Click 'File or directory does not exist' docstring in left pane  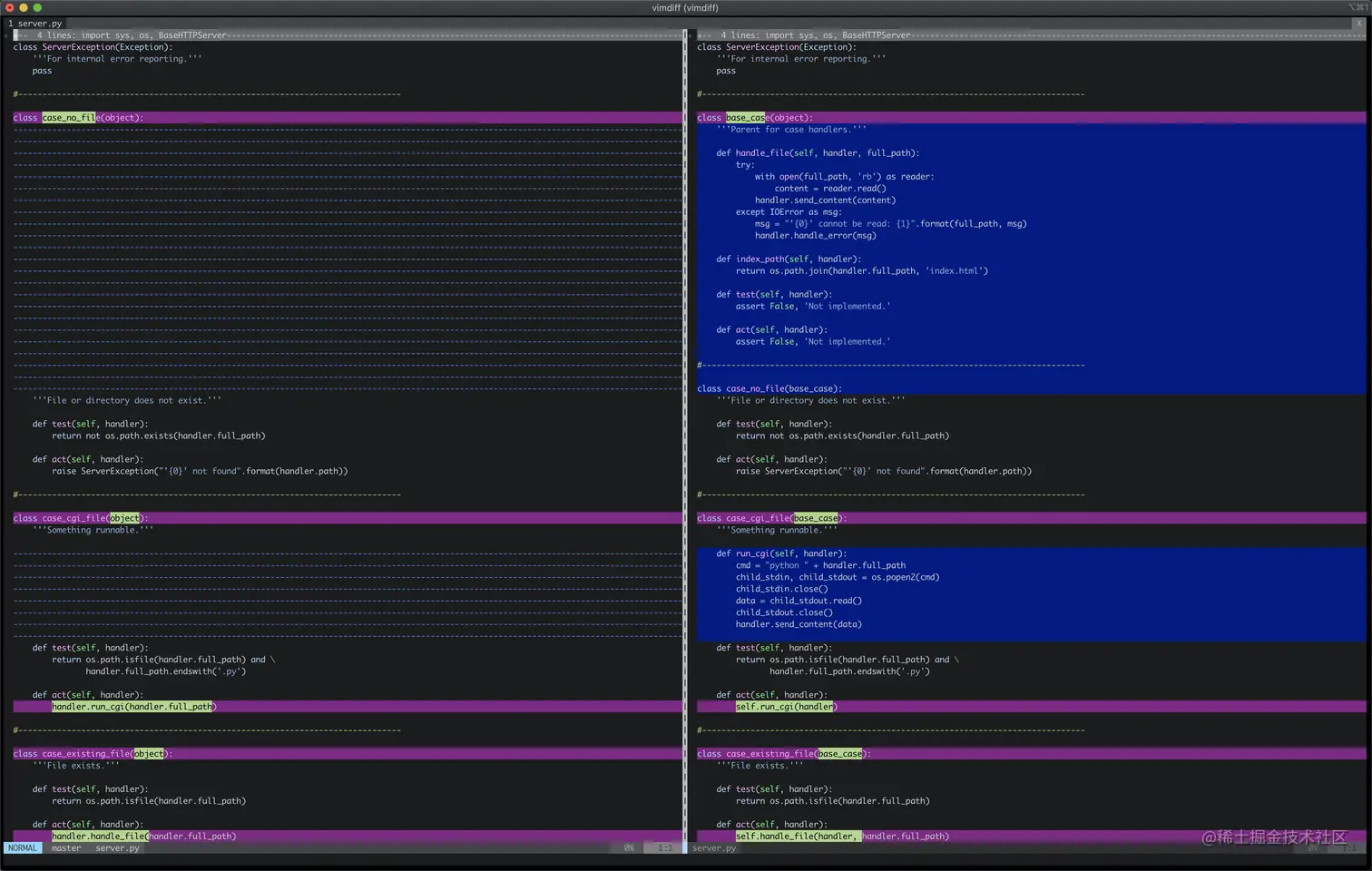(x=127, y=401)
